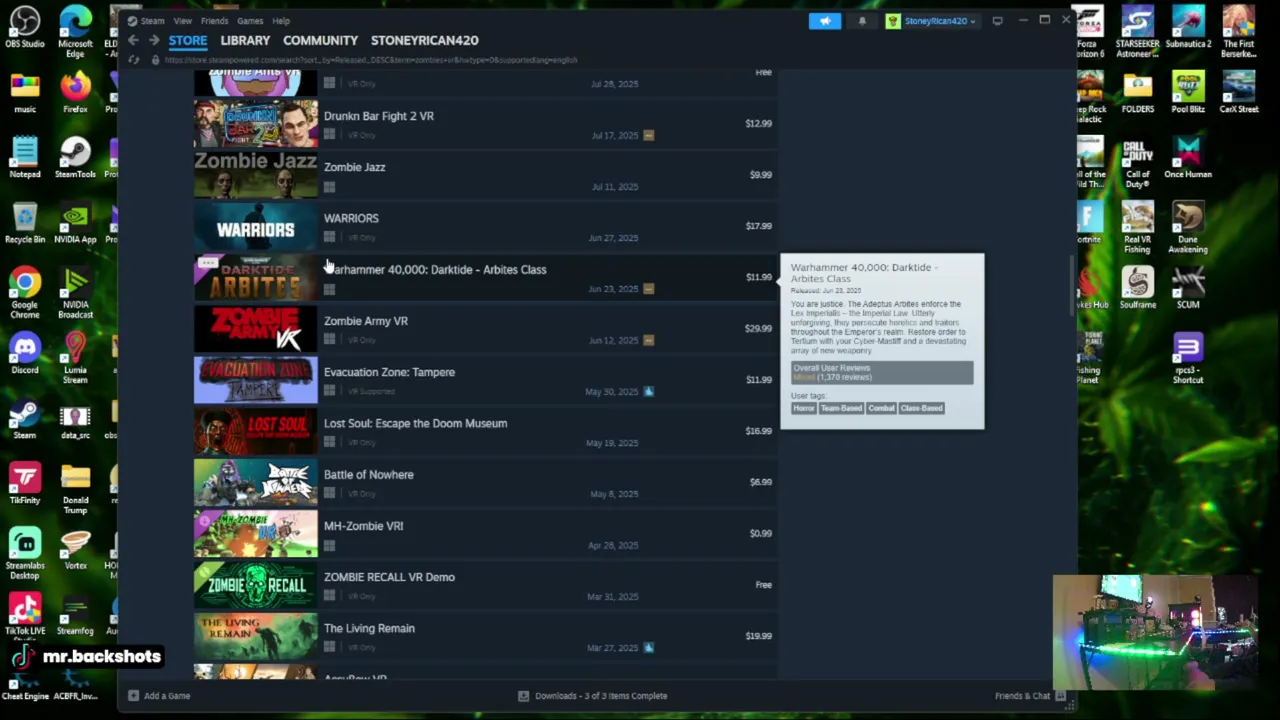Open the View menu
1280x720 pixels.
182,21
